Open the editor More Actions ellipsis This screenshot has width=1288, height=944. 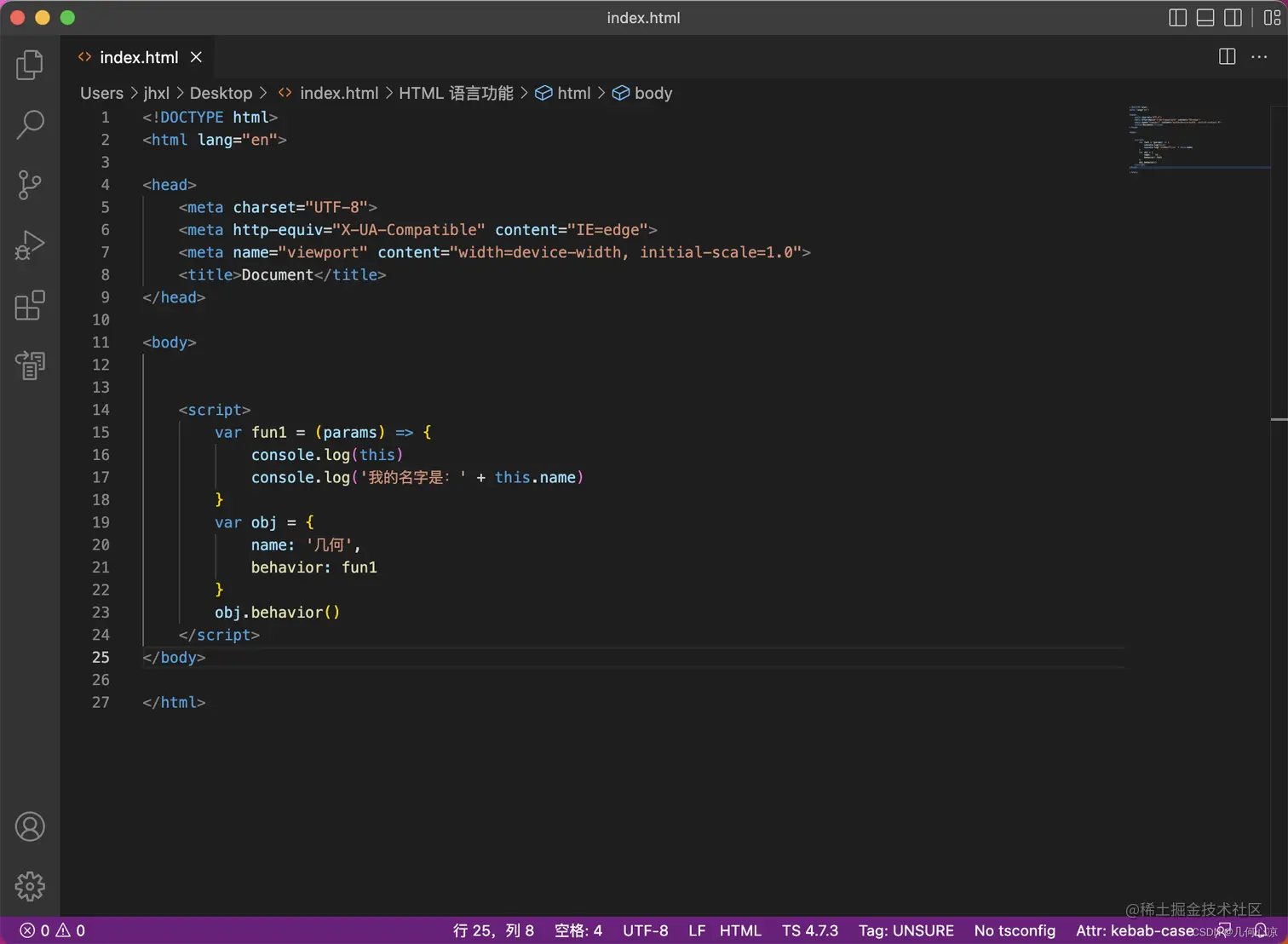(x=1259, y=57)
